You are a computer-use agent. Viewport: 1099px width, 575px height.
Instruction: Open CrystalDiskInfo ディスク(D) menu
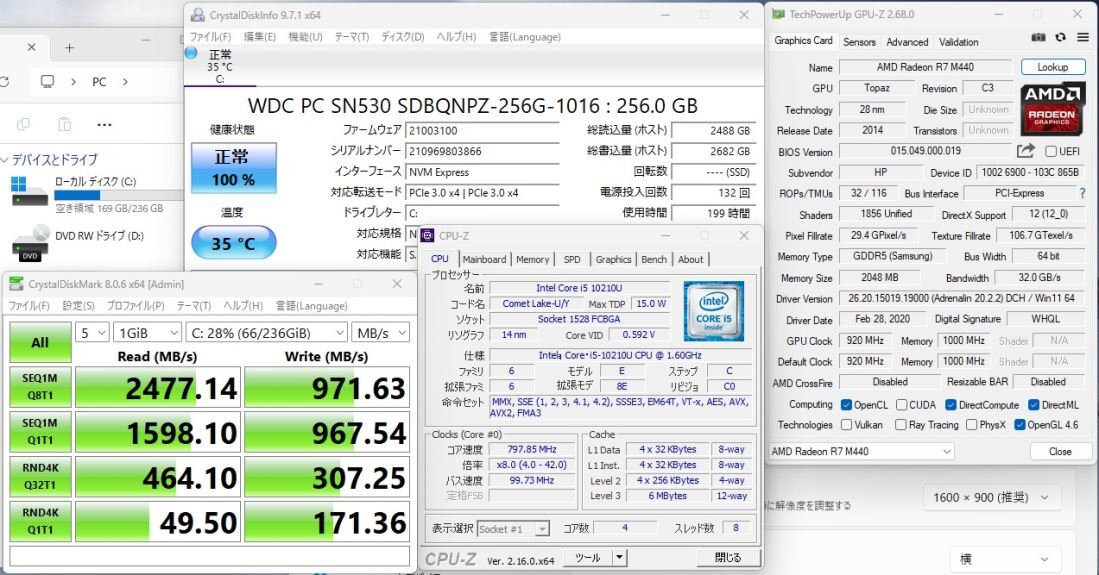click(x=402, y=36)
